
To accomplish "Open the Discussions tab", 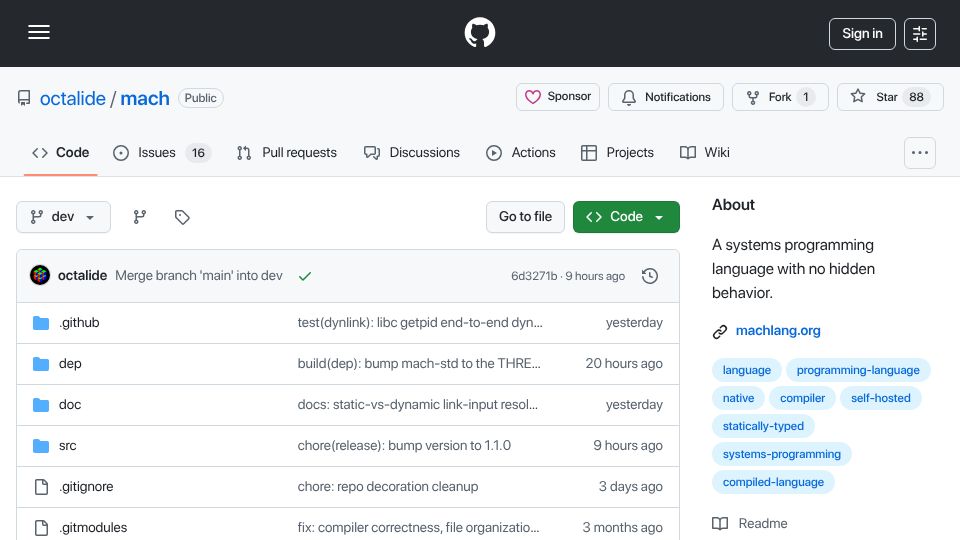I will (411, 152).
